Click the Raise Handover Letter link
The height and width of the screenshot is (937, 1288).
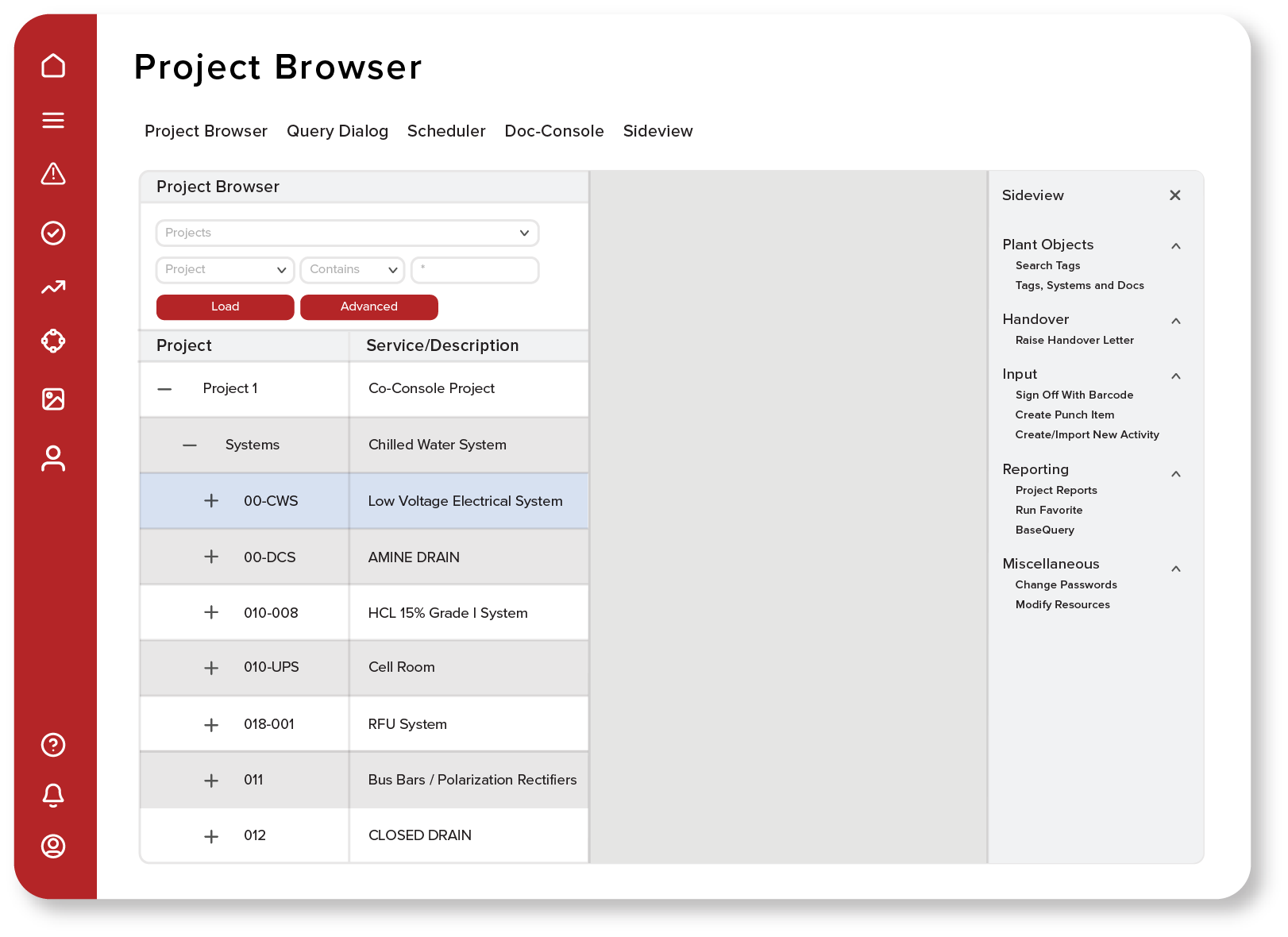(1074, 340)
